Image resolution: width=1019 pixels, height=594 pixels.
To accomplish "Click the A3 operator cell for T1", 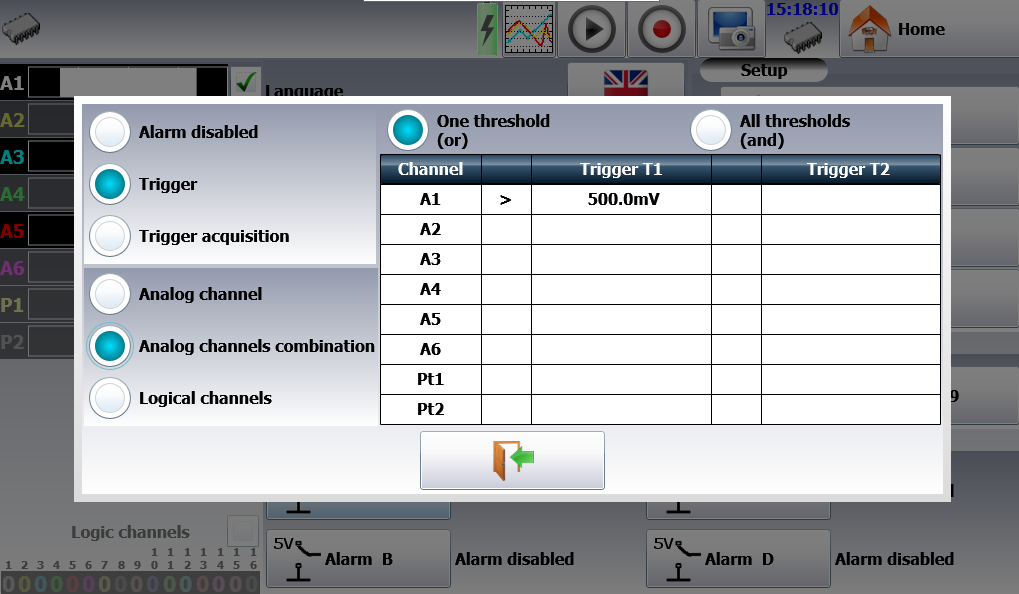I will (506, 259).
